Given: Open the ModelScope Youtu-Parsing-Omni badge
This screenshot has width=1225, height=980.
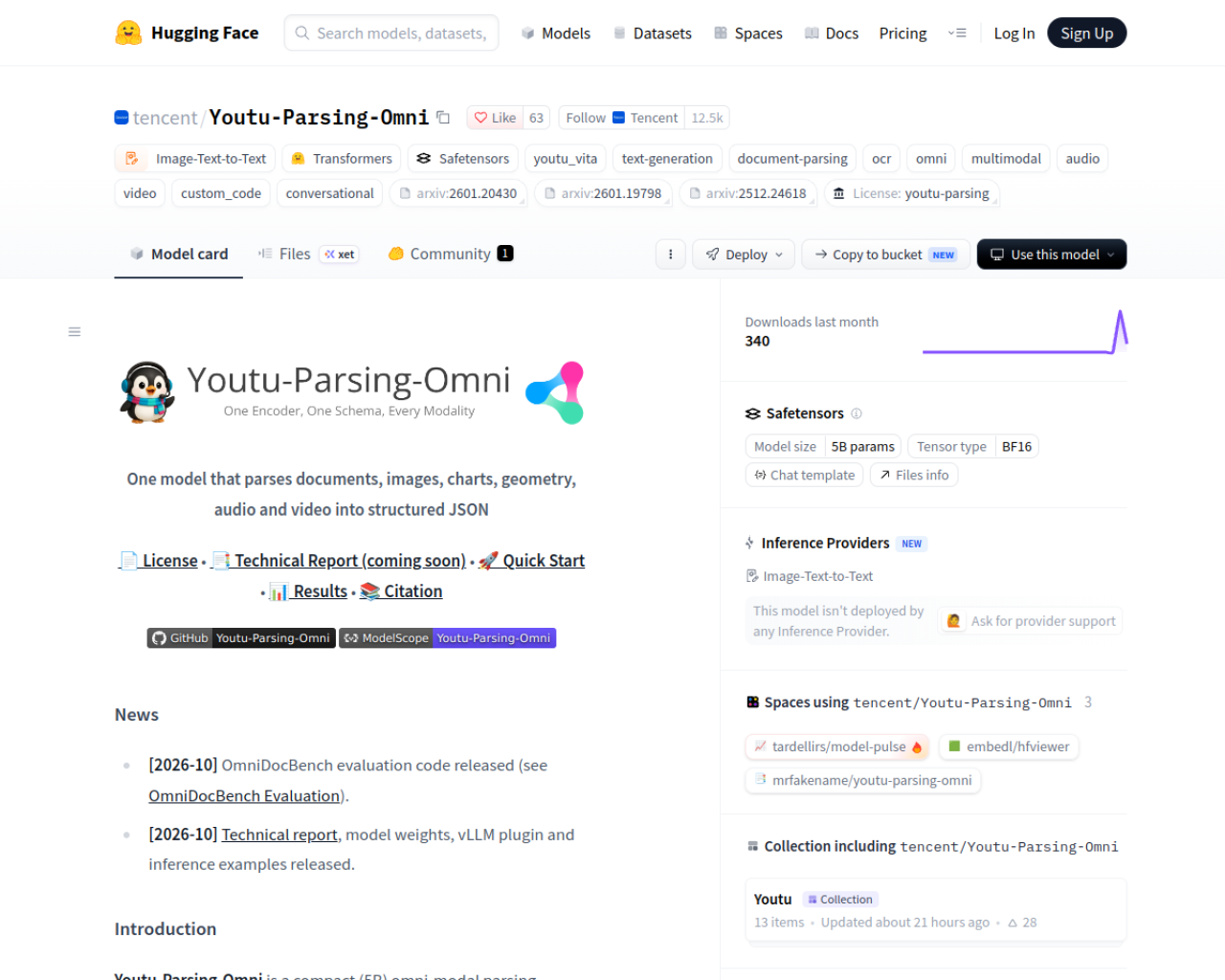Looking at the screenshot, I should click(x=447, y=638).
